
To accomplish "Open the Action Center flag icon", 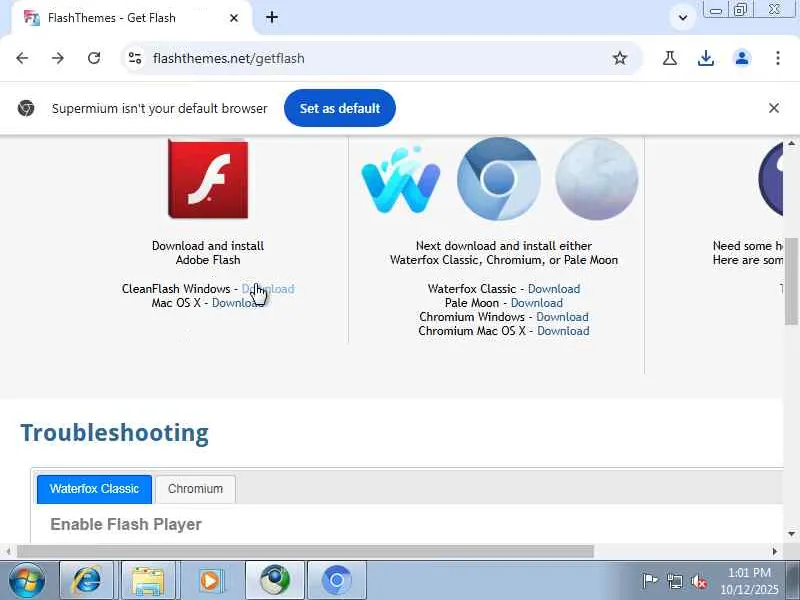I will (650, 581).
